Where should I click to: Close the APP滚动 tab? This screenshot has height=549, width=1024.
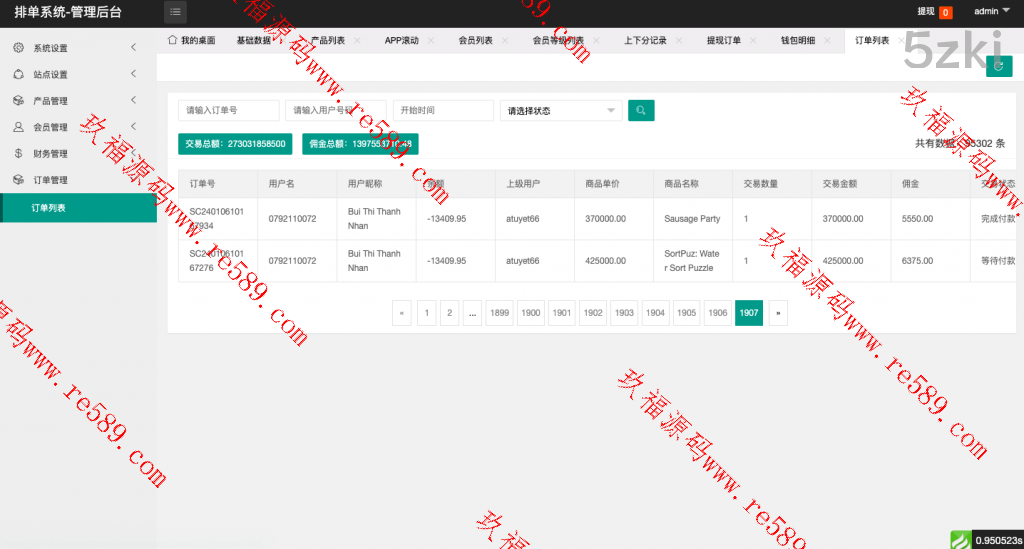point(431,41)
